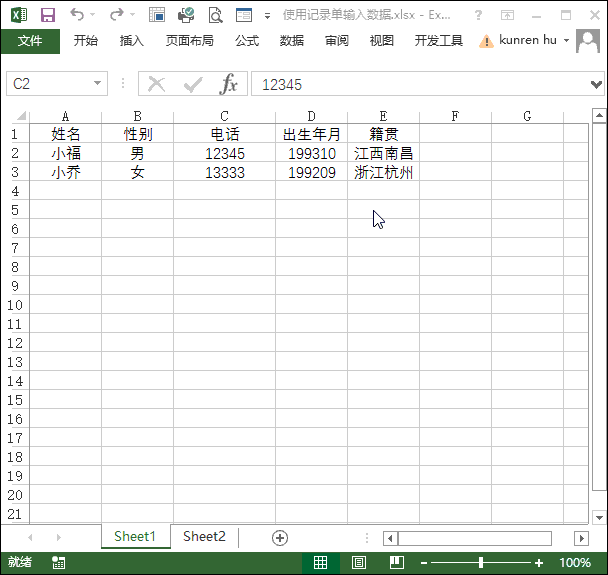Add a new sheet with plus icon
The width and height of the screenshot is (608, 575).
(x=280, y=537)
